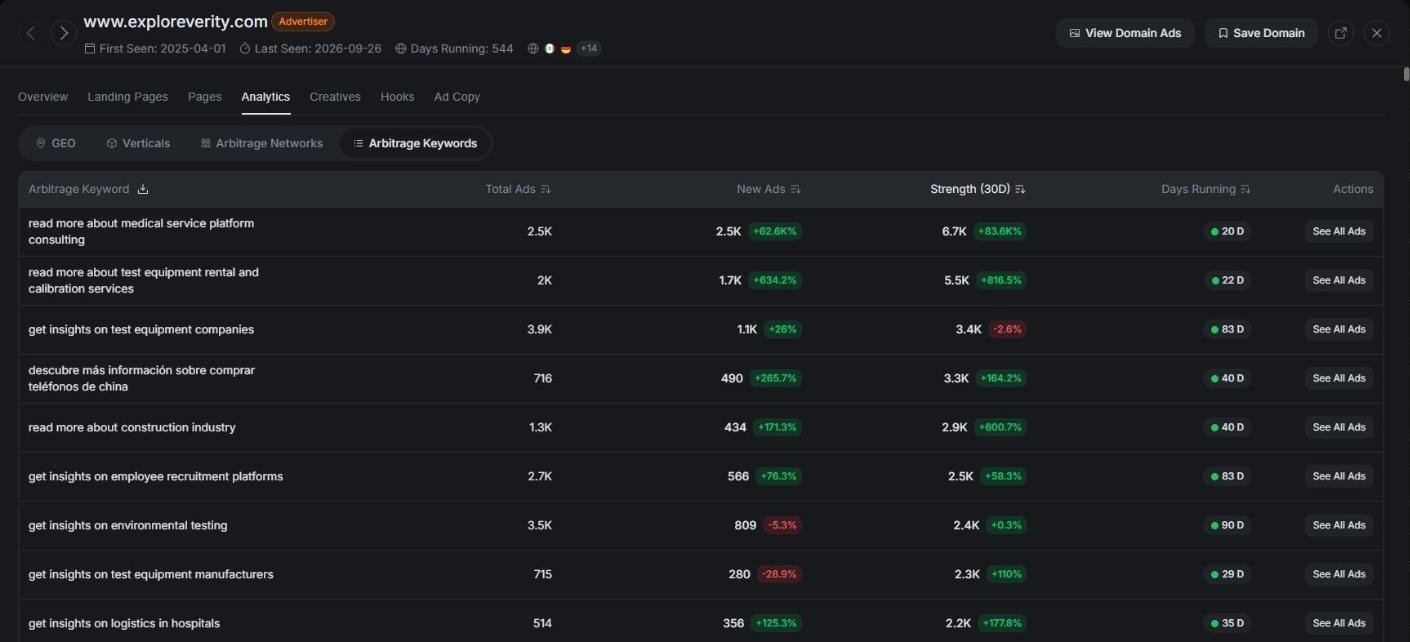Click Save Domain button

[x=1261, y=33]
